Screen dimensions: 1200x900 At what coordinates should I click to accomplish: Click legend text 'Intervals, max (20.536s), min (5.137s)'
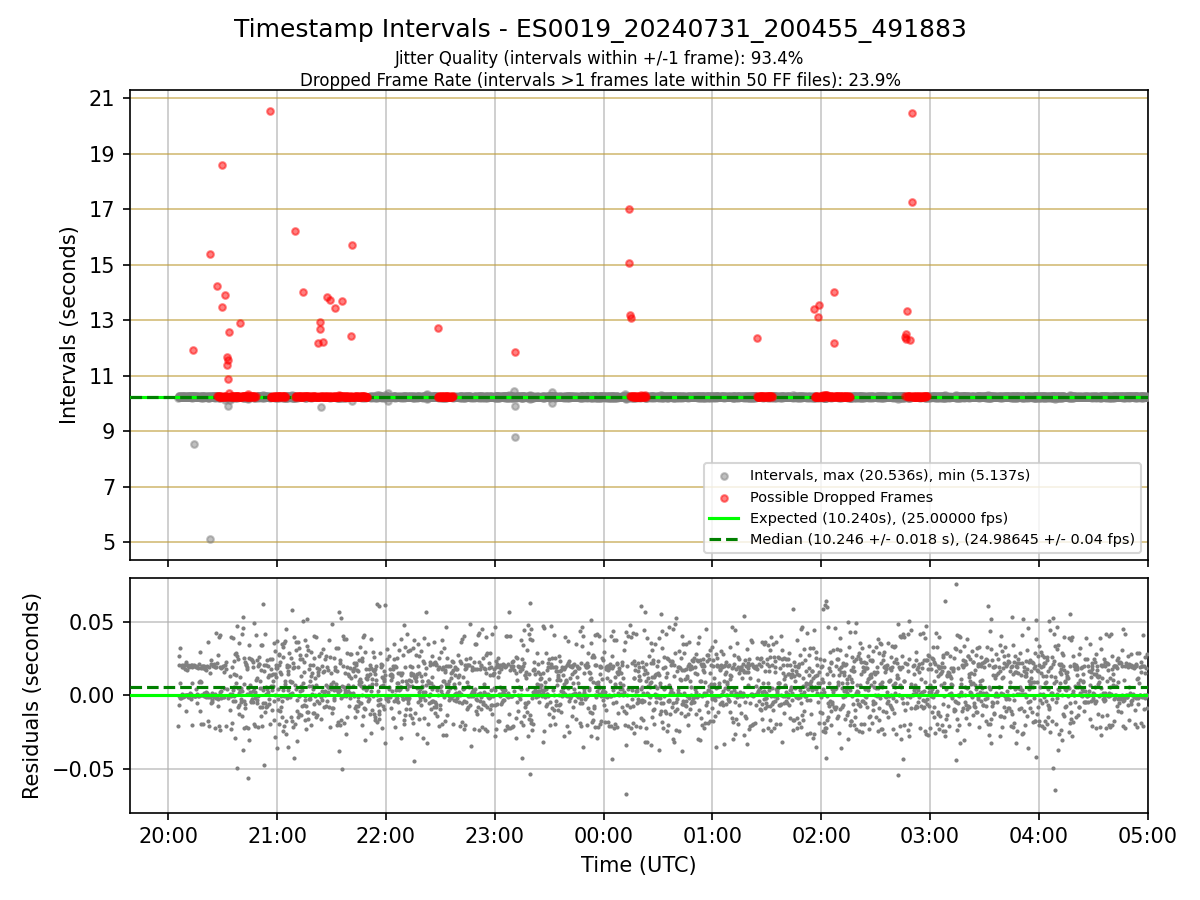coord(890,475)
